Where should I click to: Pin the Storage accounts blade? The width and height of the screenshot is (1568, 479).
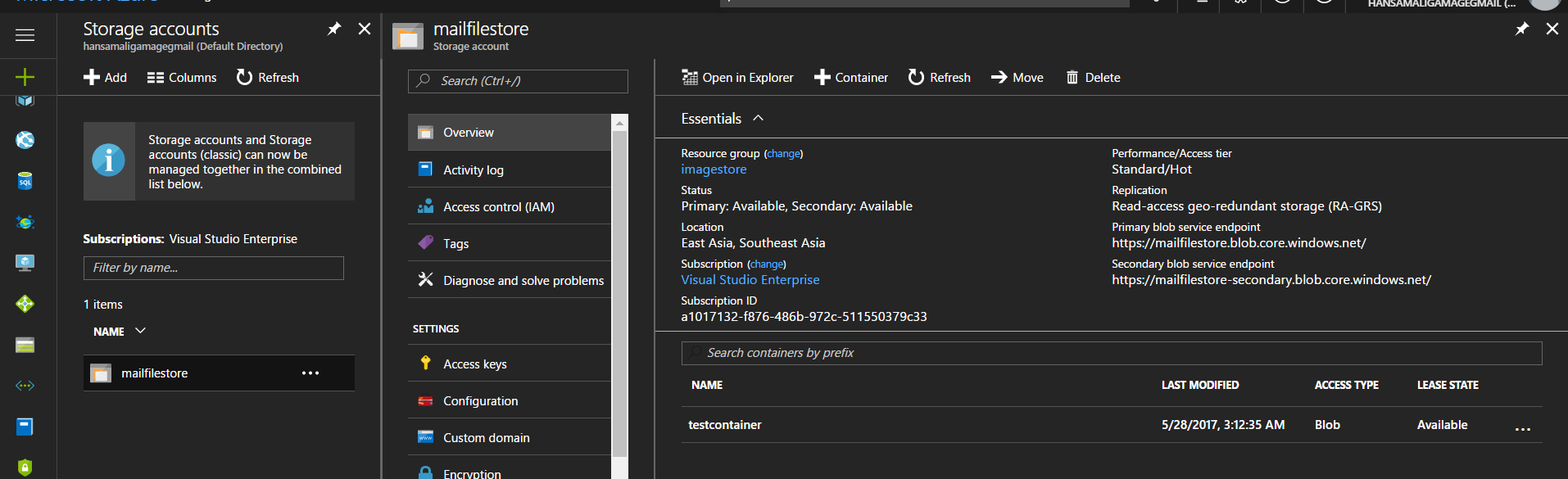coord(334,29)
